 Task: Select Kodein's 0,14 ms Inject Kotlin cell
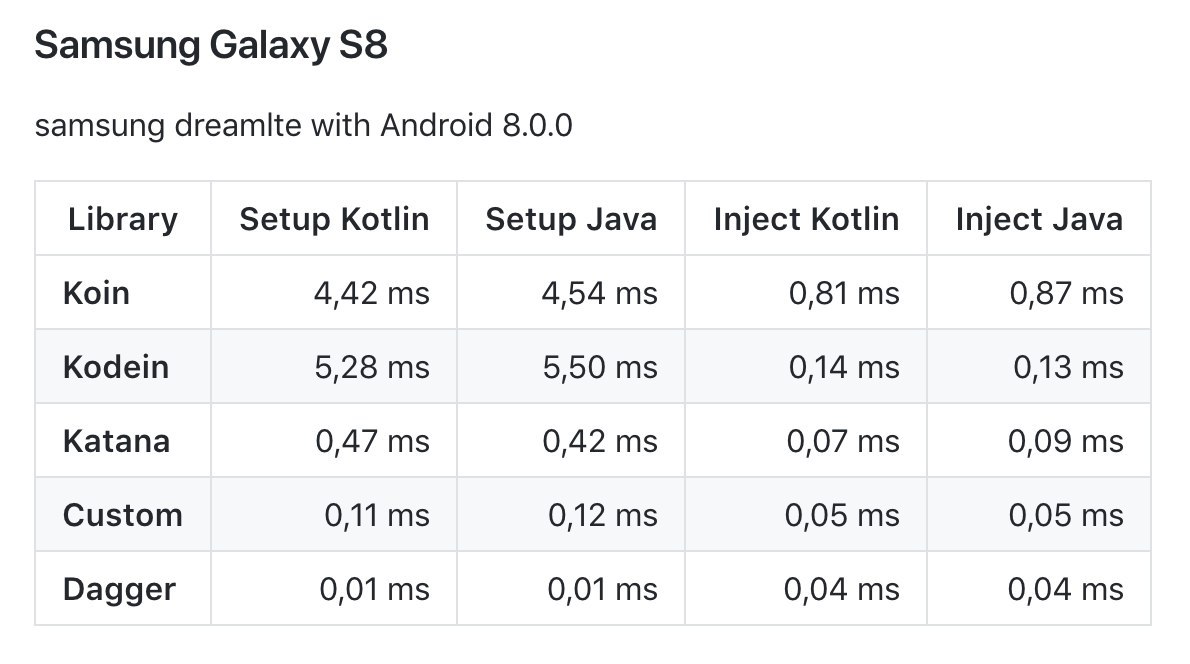point(844,367)
